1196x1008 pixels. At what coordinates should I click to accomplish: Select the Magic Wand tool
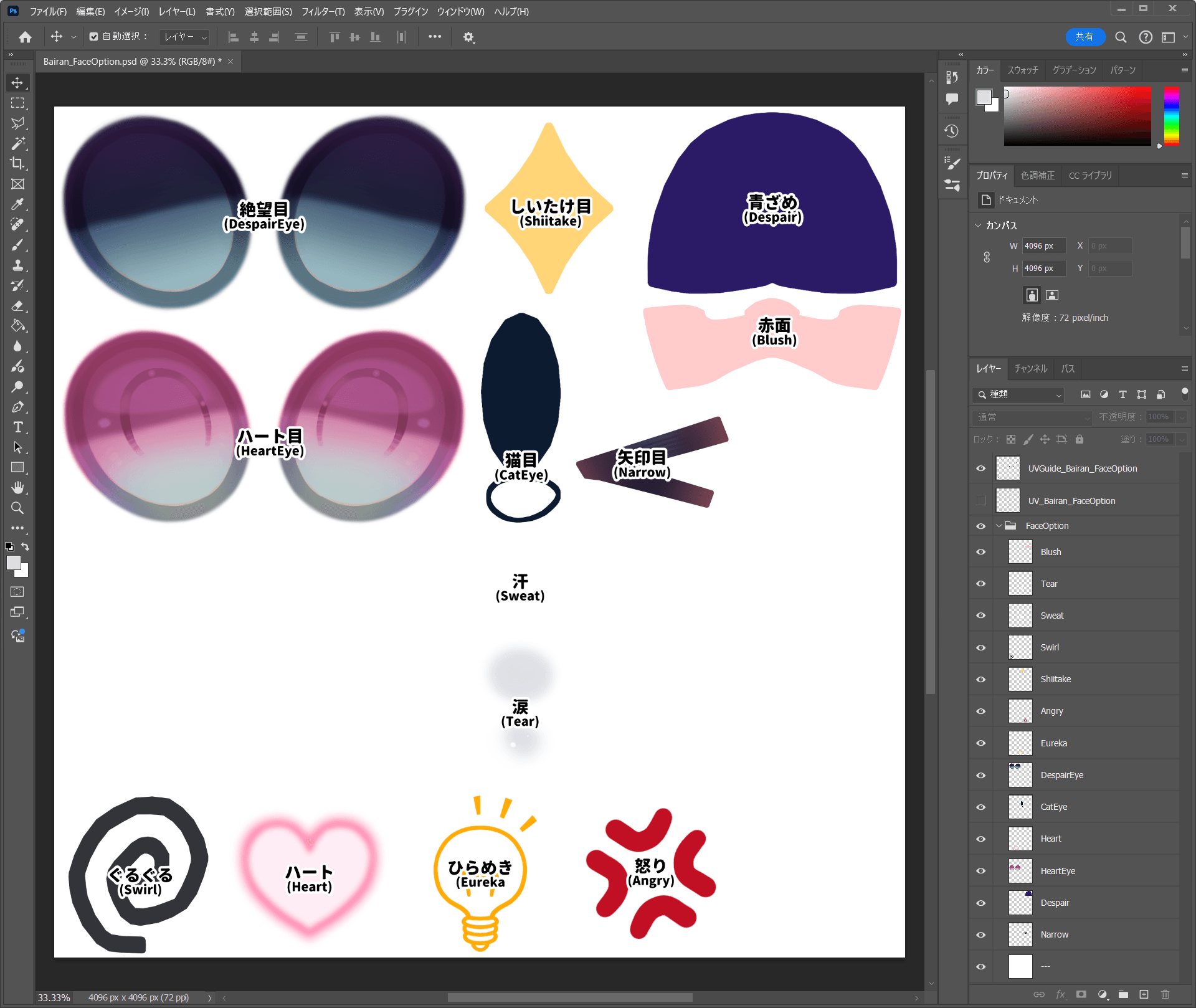(x=17, y=143)
